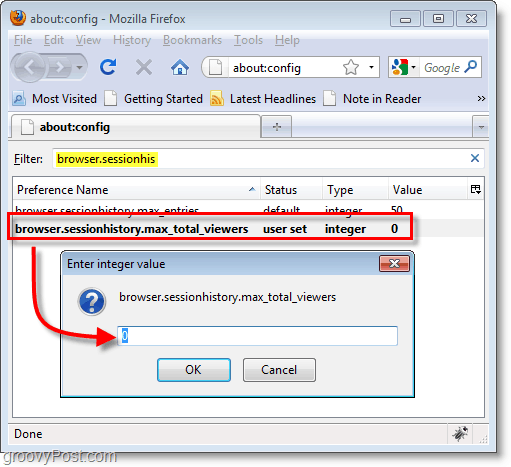
Task: Click the integer value input field
Action: 257,336
